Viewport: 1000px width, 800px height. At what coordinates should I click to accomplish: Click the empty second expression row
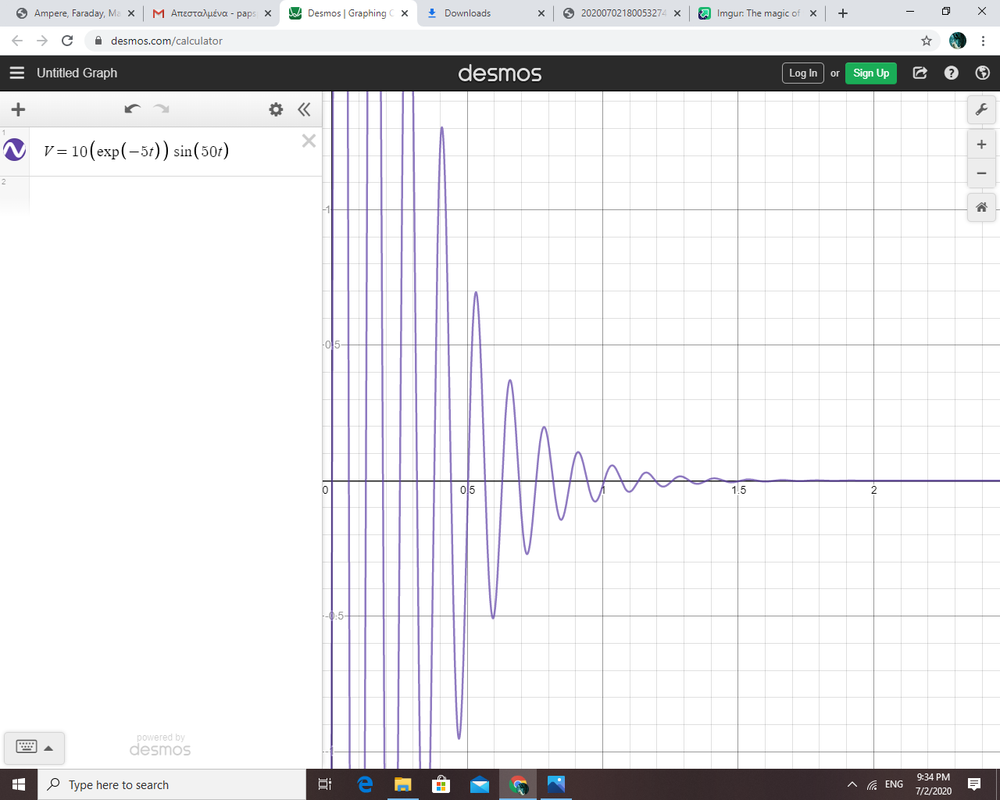[x=175, y=196]
